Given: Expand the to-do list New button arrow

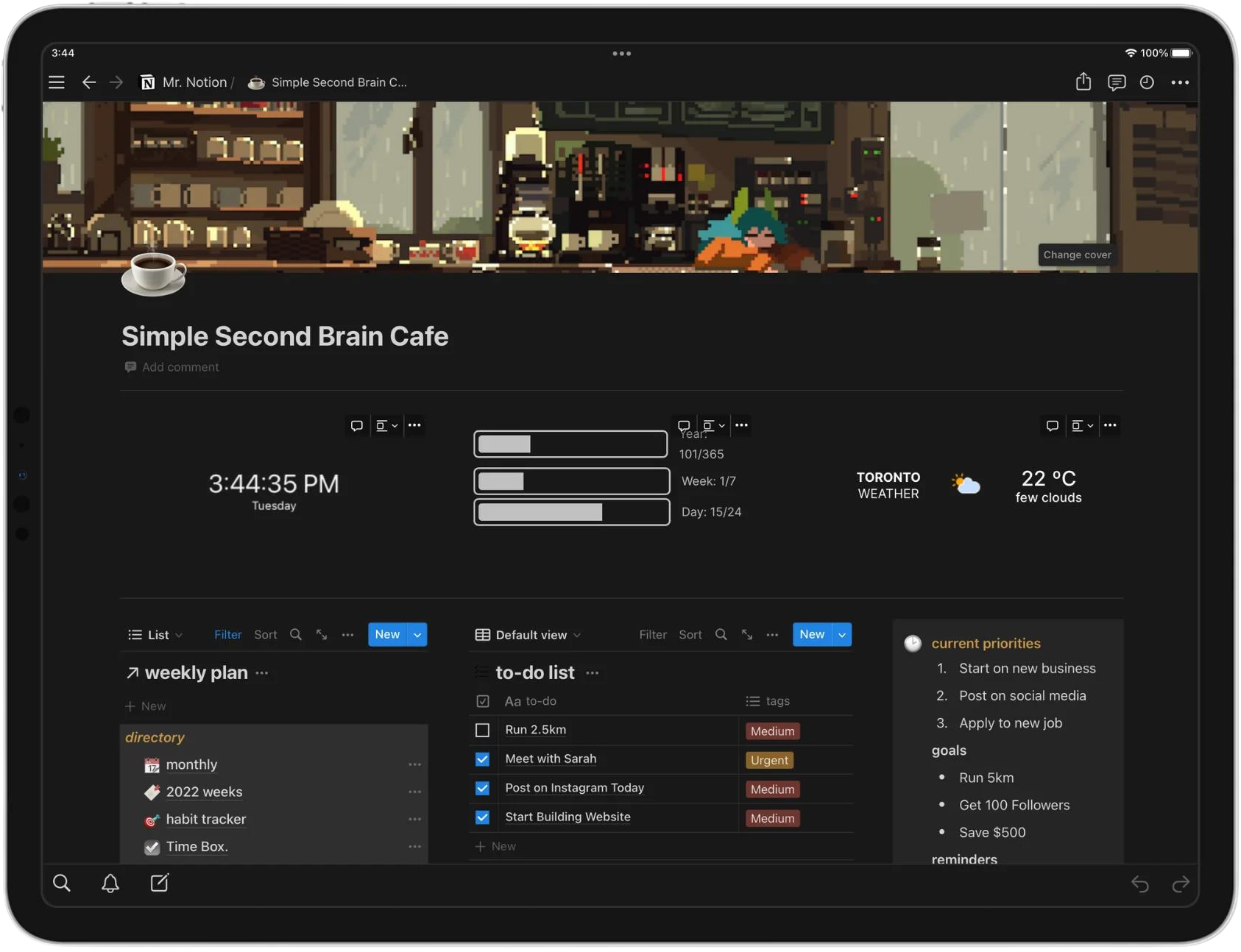Looking at the screenshot, I should pyautogui.click(x=842, y=635).
